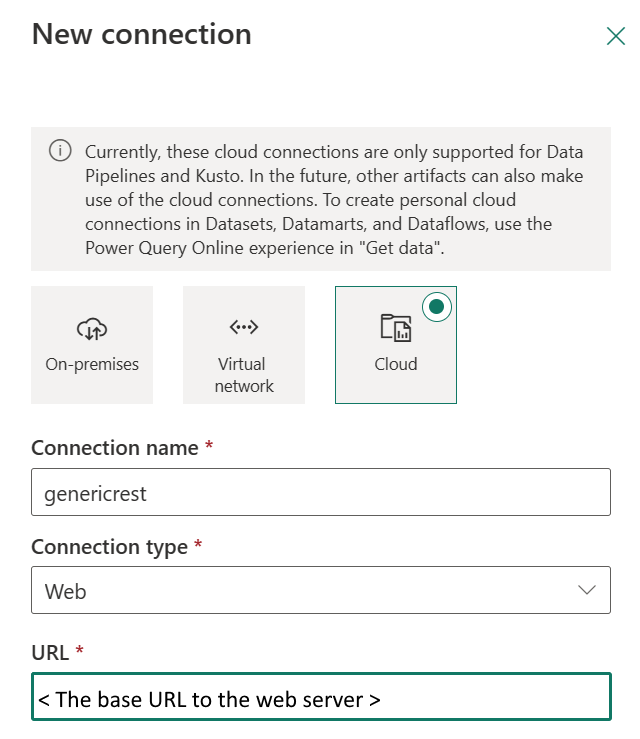Click the URL field label
This screenshot has height=739, width=640.
tap(50, 653)
